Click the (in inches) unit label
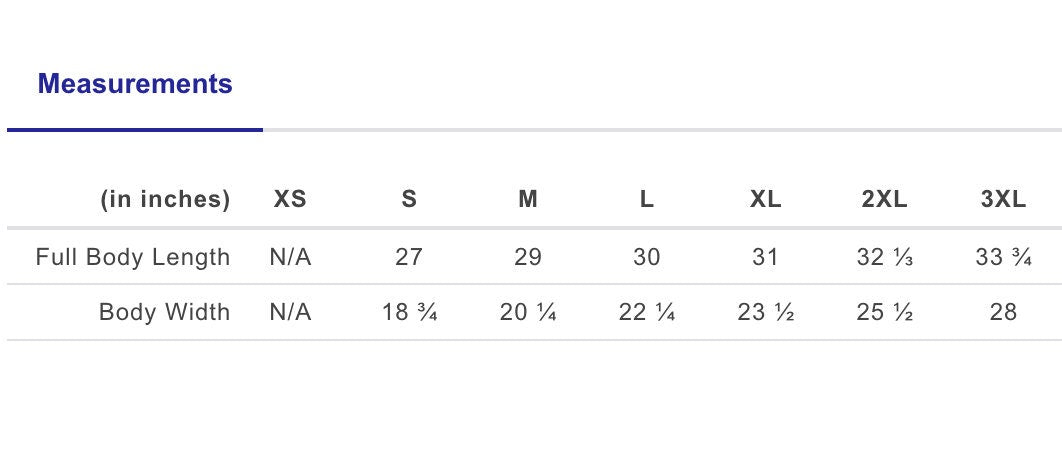This screenshot has width=1062, height=452. pos(165,200)
